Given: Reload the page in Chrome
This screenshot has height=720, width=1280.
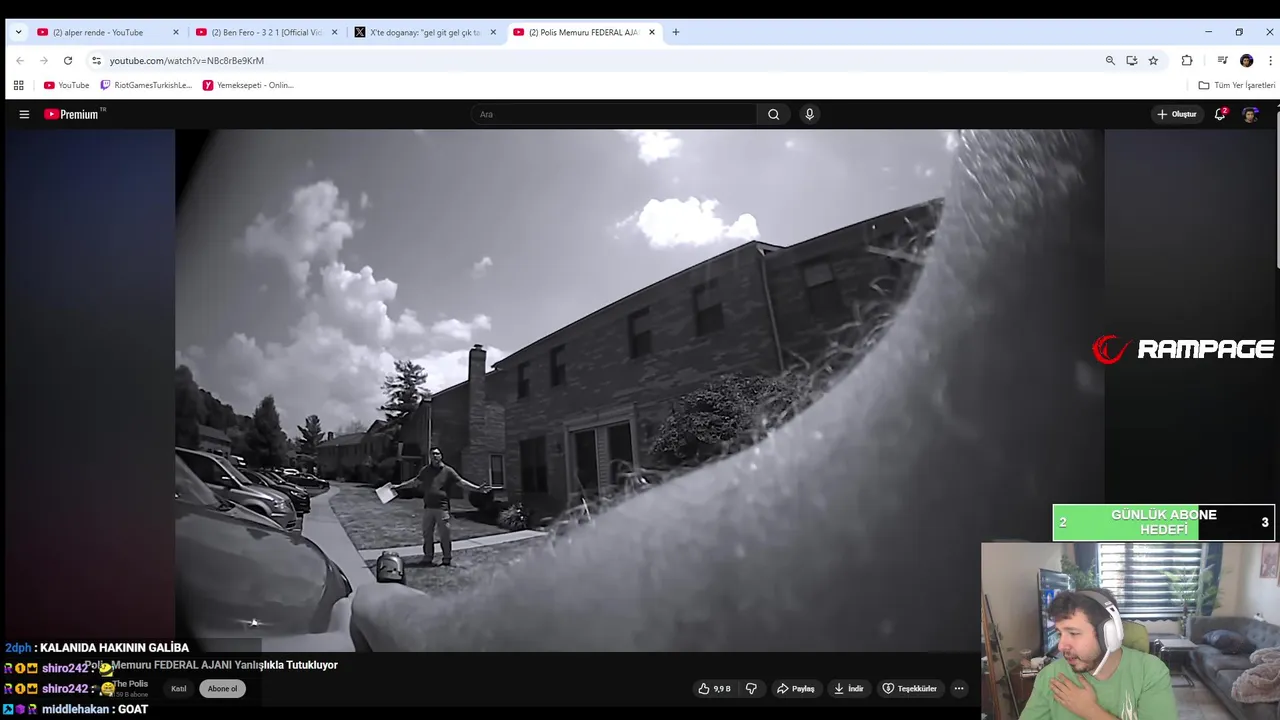Looking at the screenshot, I should point(68,60).
